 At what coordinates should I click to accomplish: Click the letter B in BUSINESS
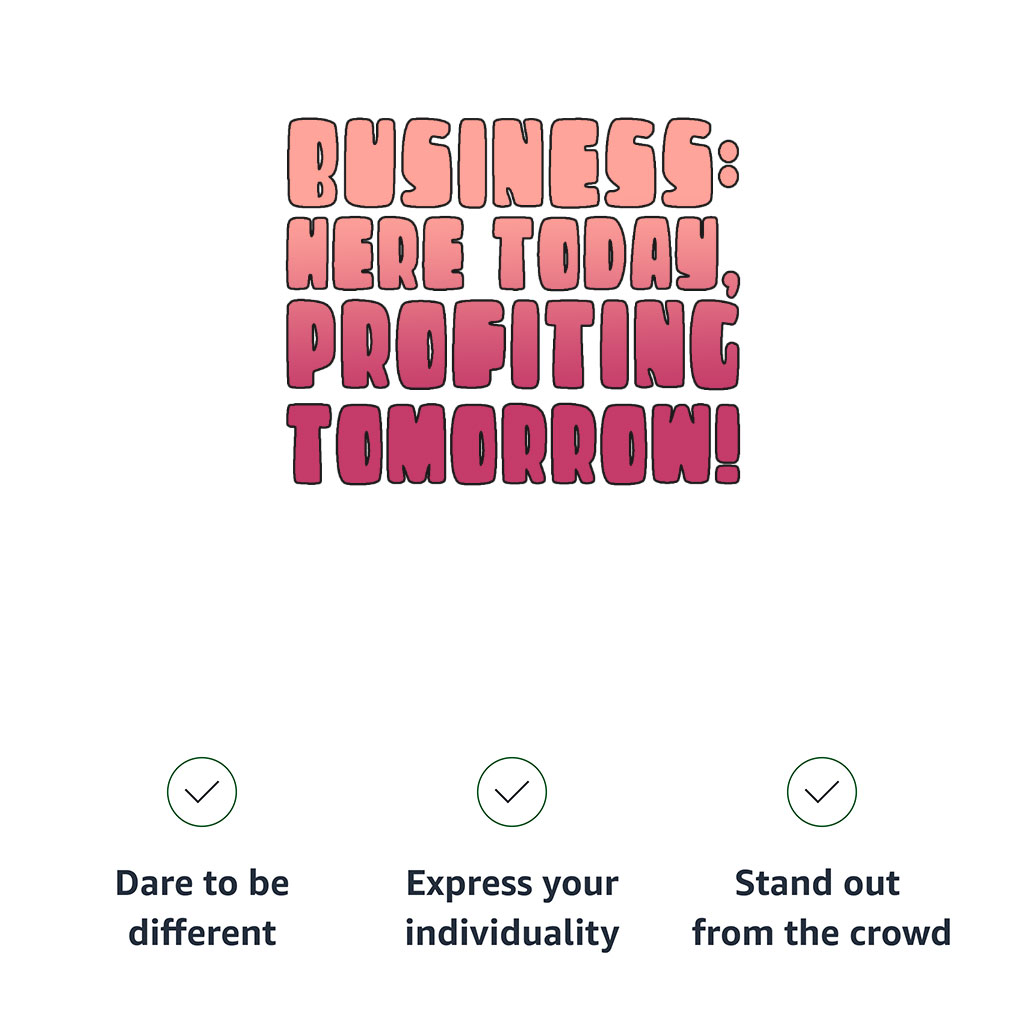click(x=313, y=163)
